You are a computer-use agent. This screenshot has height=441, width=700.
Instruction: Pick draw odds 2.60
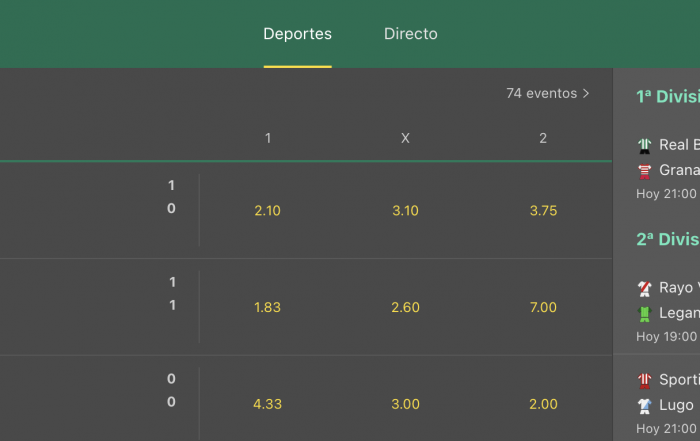pos(405,308)
